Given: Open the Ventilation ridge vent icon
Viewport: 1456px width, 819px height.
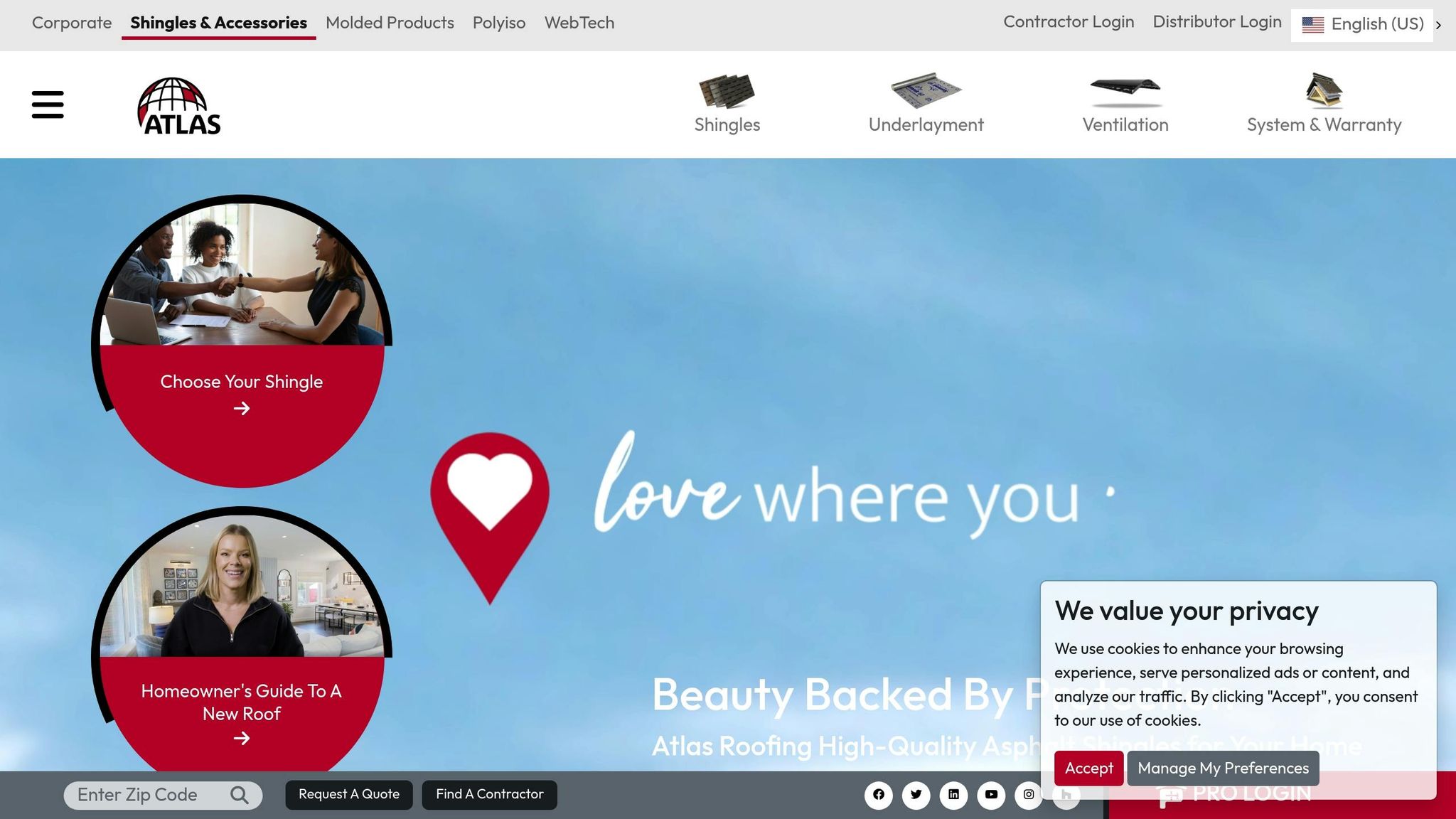Looking at the screenshot, I should 1125,91.
